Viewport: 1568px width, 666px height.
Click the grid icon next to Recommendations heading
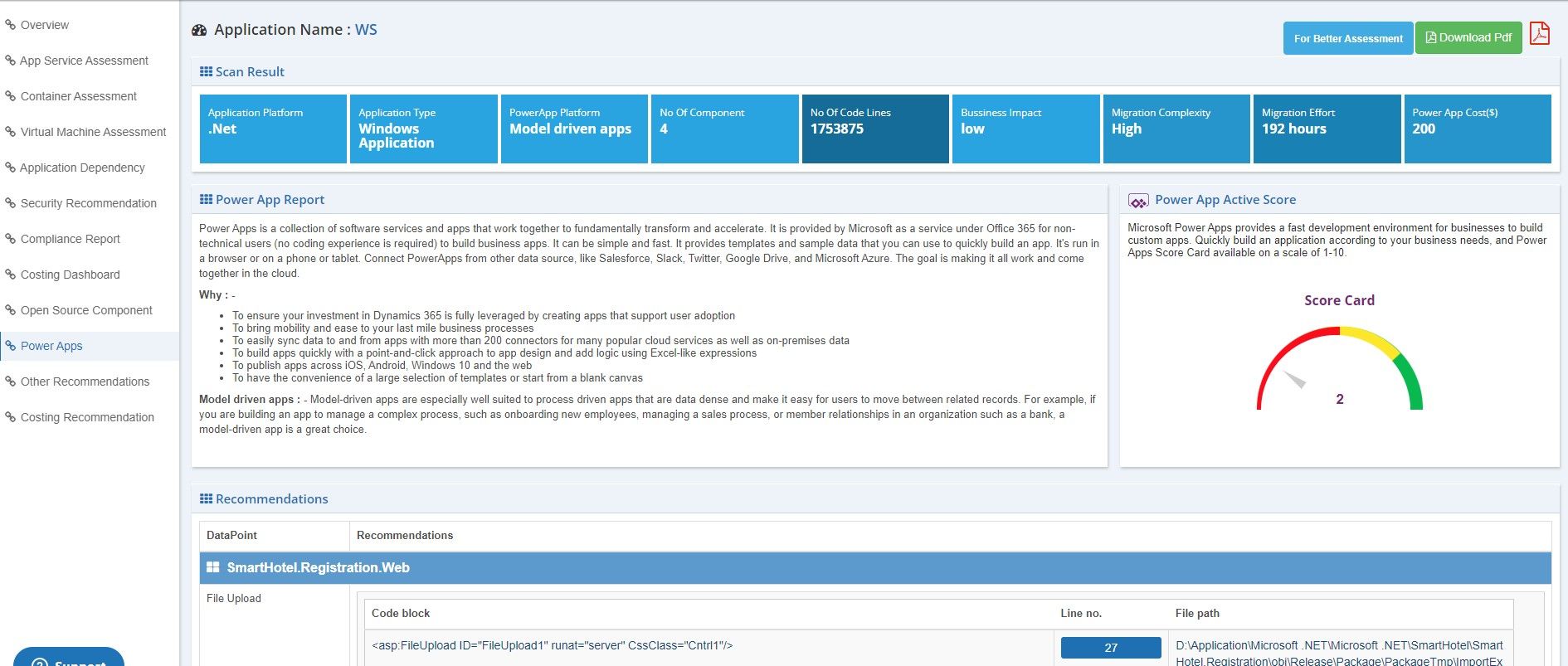(x=206, y=498)
